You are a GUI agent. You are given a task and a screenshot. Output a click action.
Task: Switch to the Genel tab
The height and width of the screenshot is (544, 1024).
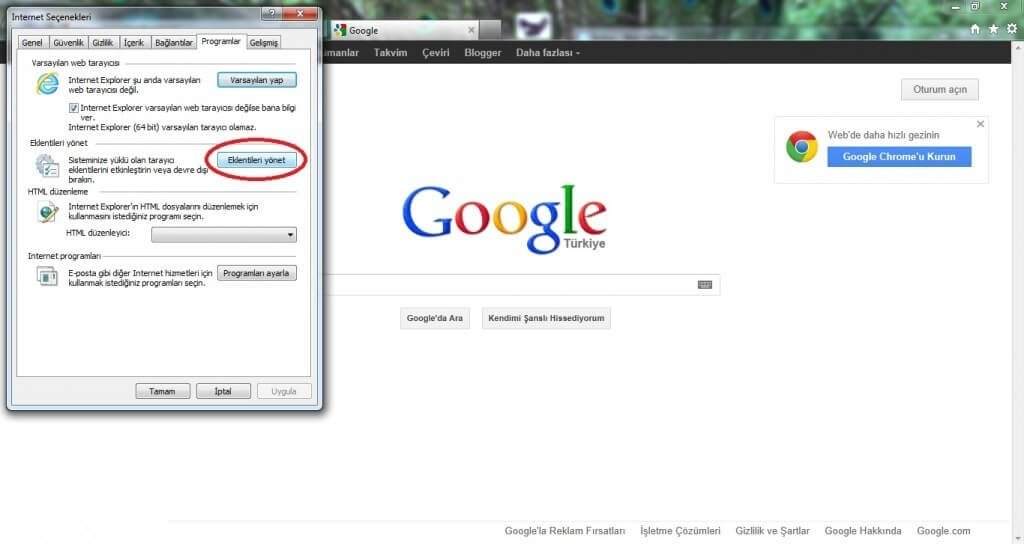pyautogui.click(x=32, y=42)
